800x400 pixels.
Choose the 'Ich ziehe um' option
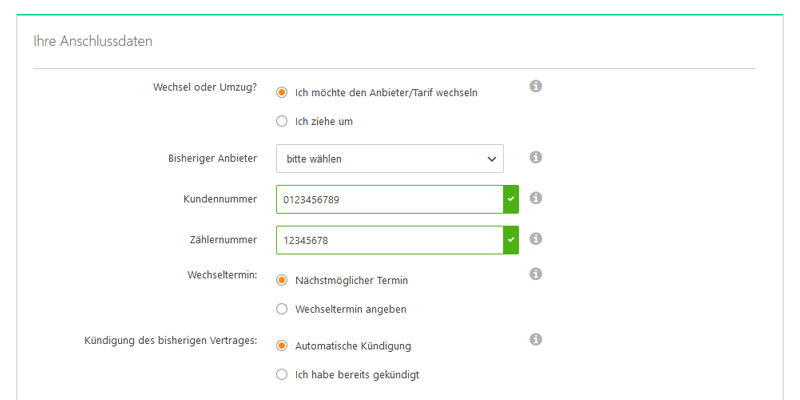click(282, 122)
